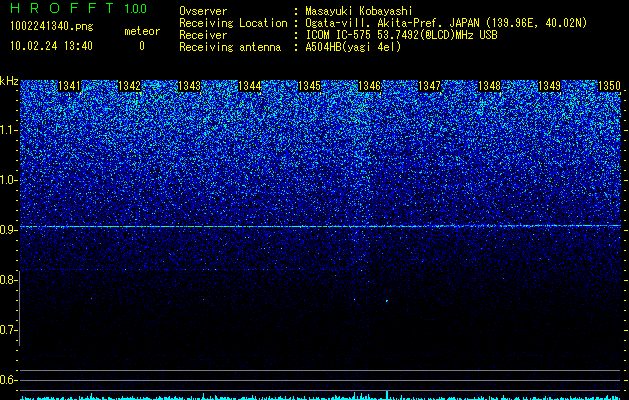Click the 1348 time marker
The width and height of the screenshot is (629, 400).
[490, 86]
